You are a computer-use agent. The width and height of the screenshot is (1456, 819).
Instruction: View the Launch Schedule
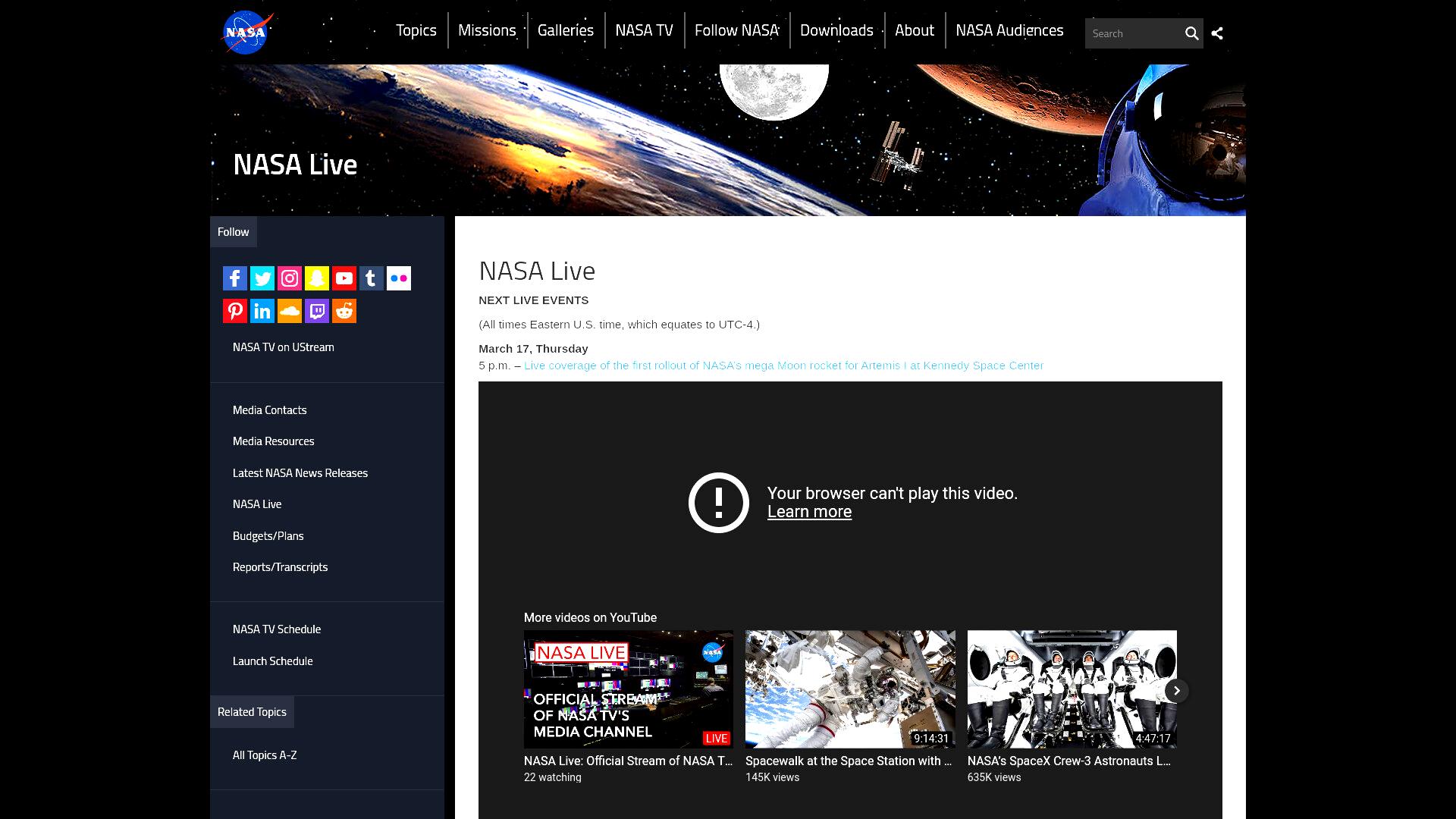coord(273,661)
